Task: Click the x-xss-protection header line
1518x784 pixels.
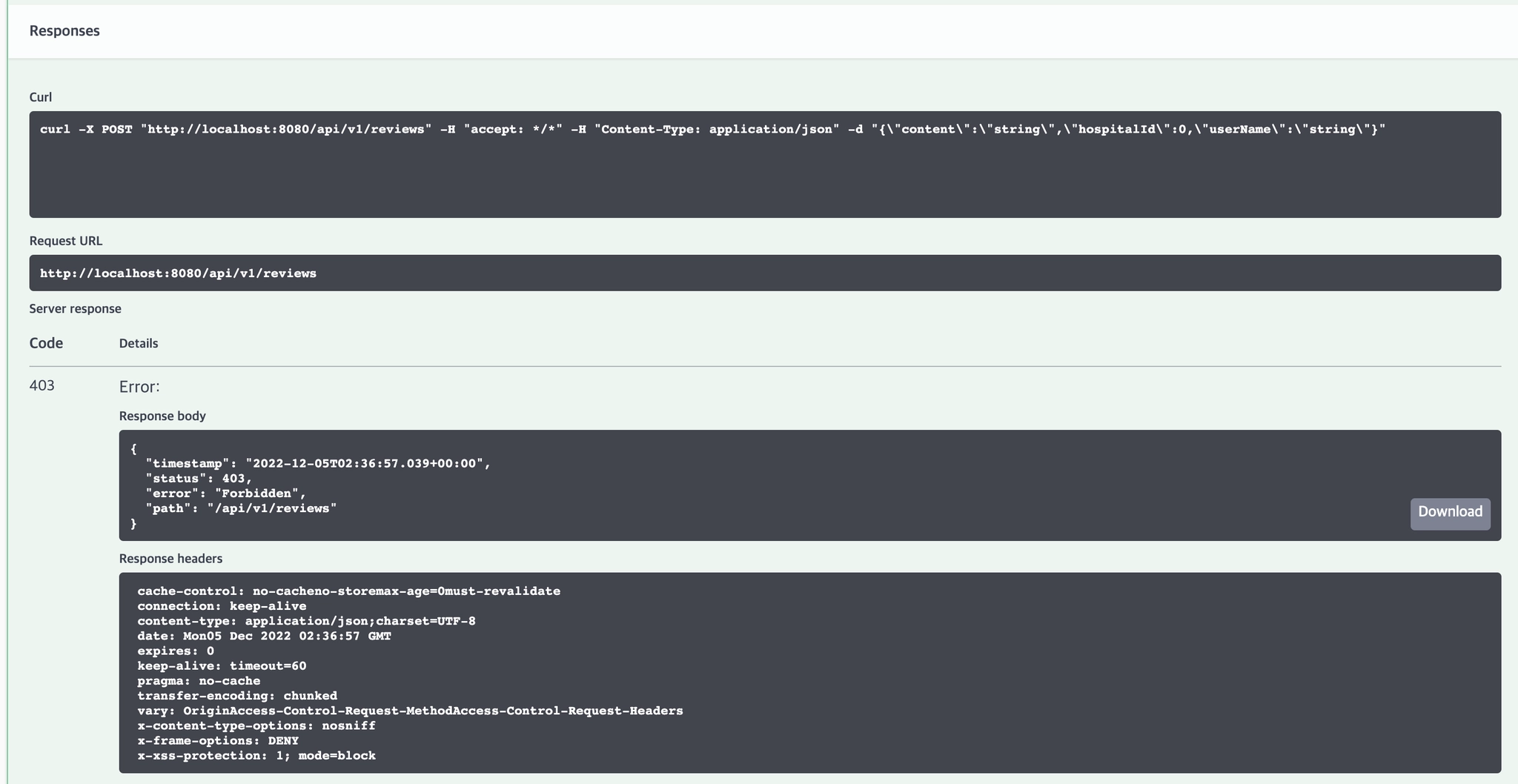Action: [256, 756]
